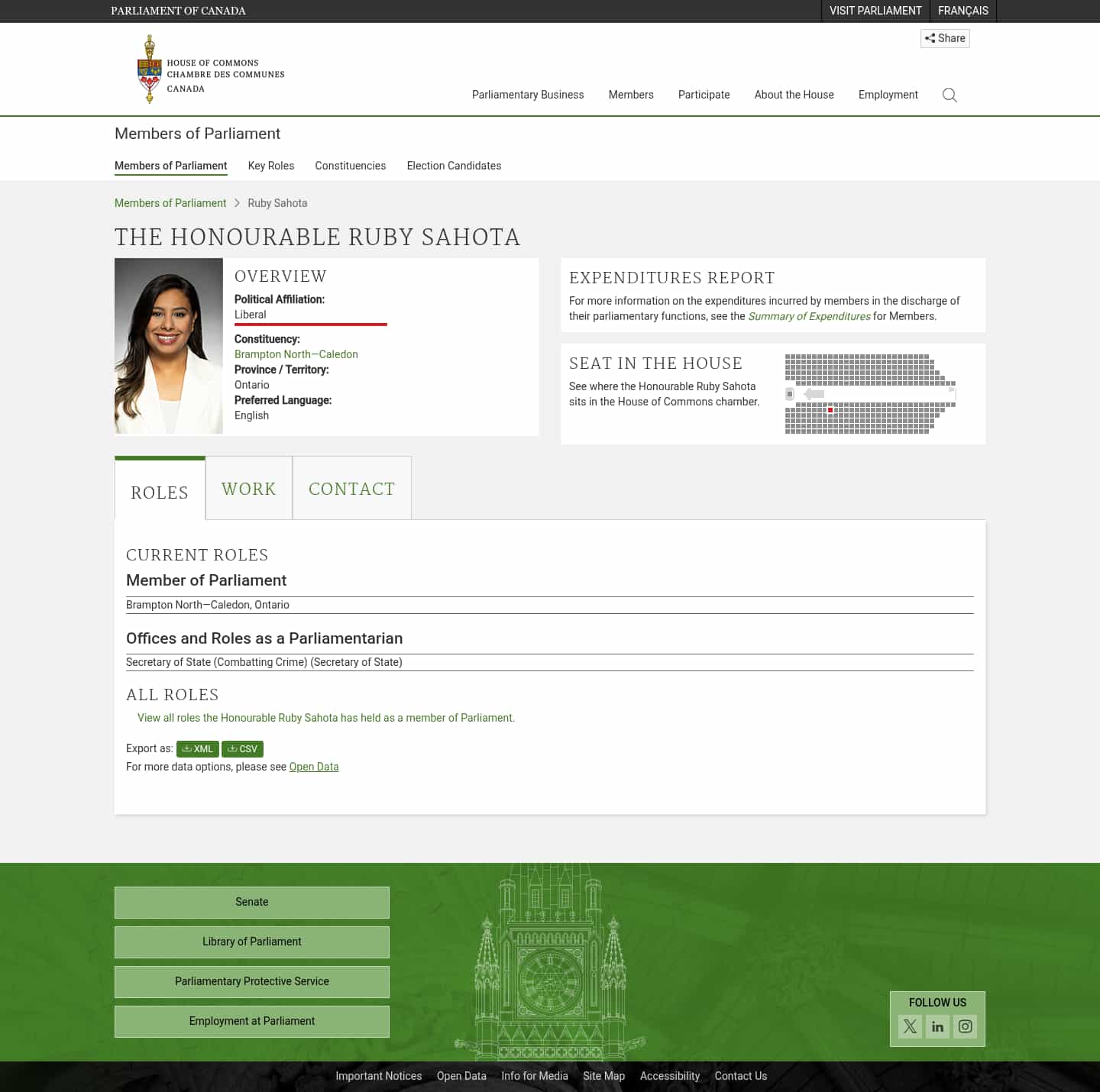Open the Instagram social icon
Image resolution: width=1100 pixels, height=1092 pixels.
tap(965, 1026)
